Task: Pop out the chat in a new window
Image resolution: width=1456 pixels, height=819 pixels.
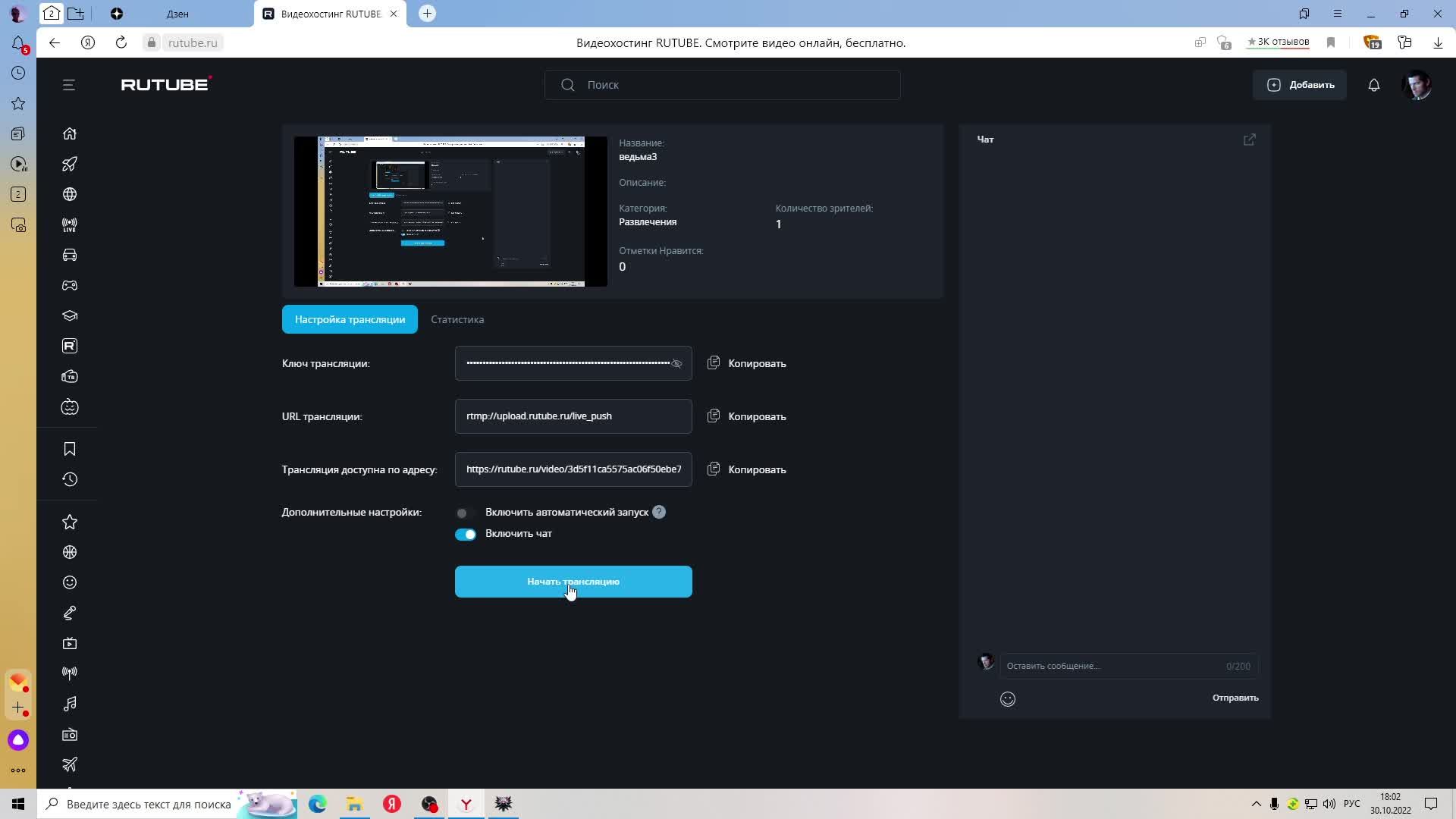Action: (1249, 140)
